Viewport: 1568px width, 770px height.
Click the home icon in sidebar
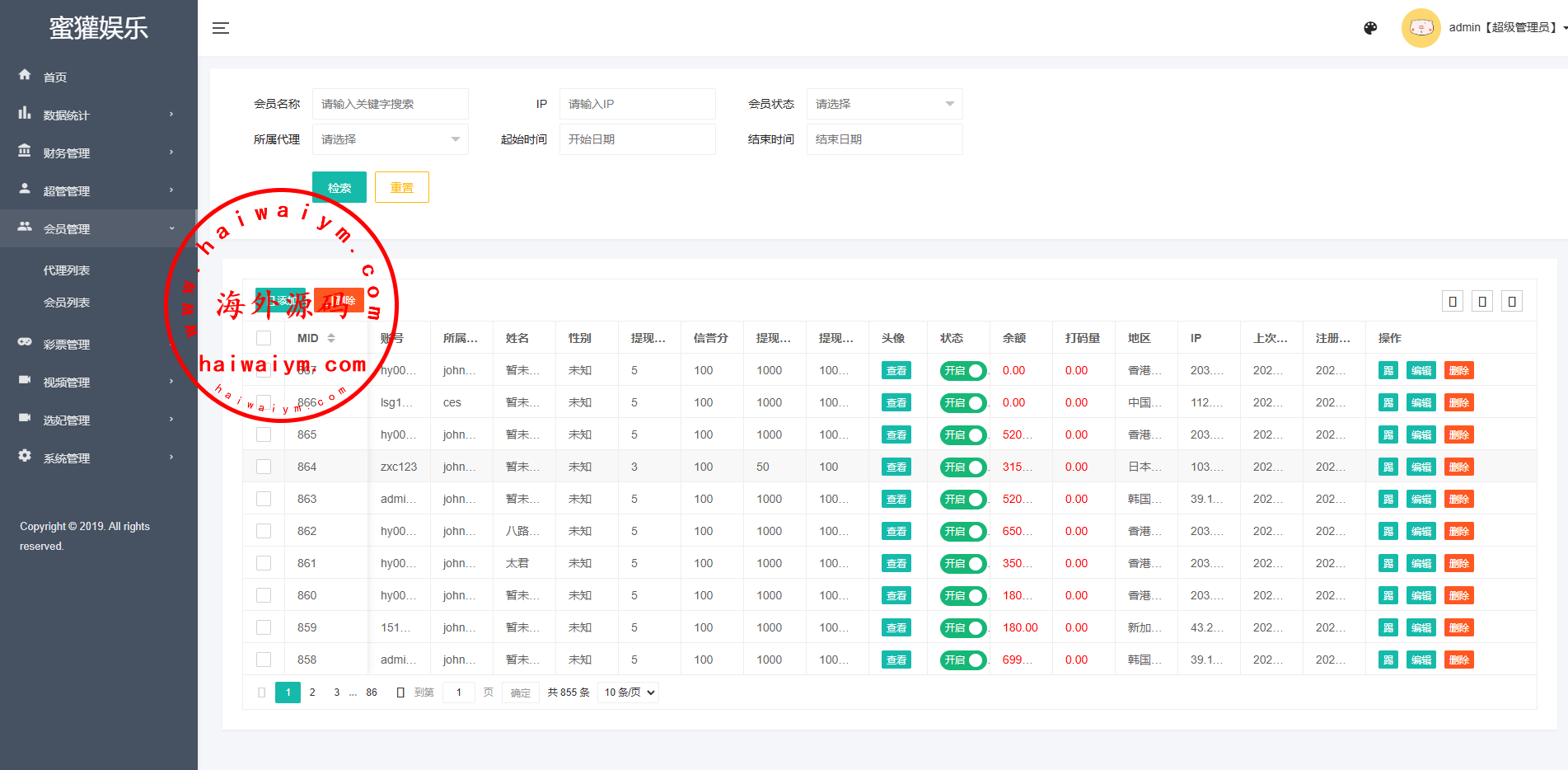click(x=25, y=75)
